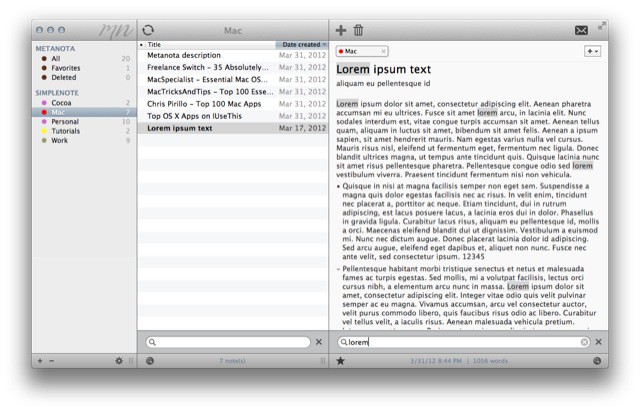
Task: Enter full screen via arrows icon
Action: pyautogui.click(x=602, y=26)
